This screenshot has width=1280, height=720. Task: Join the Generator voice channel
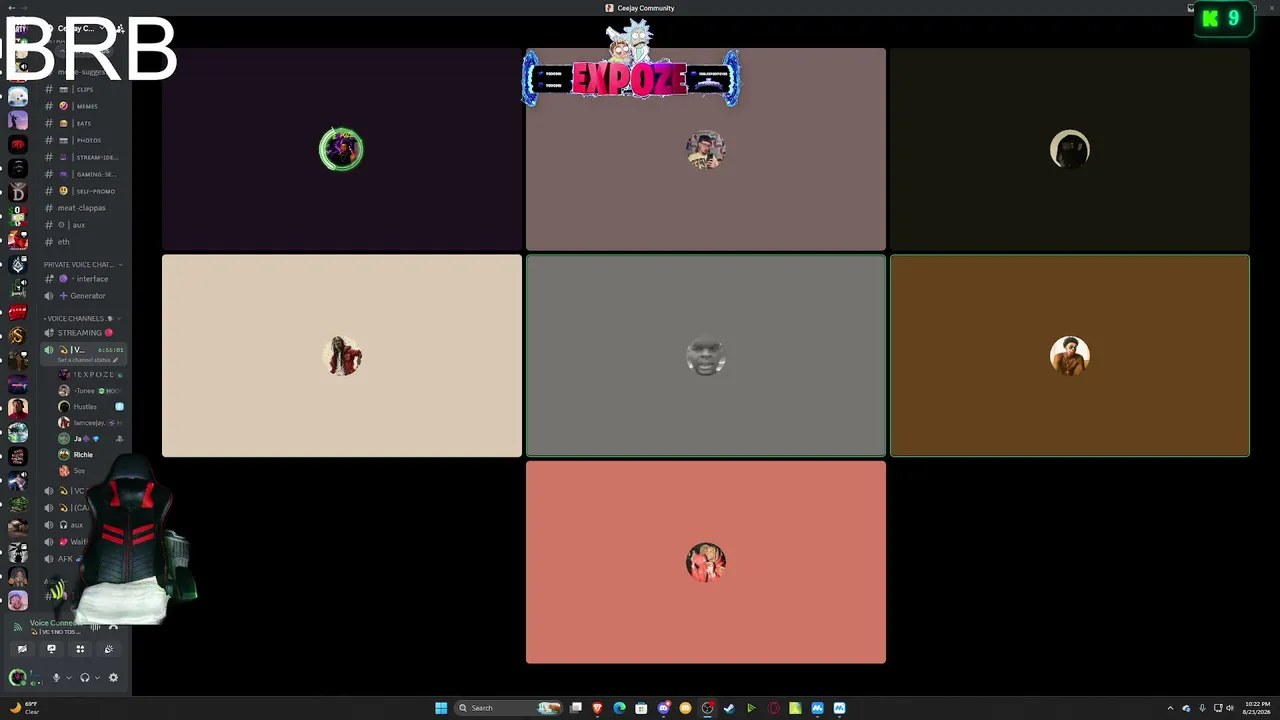tap(85, 296)
